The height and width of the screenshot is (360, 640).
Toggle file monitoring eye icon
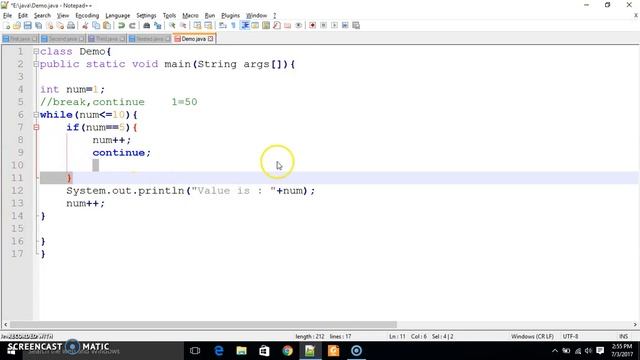[x=298, y=25]
